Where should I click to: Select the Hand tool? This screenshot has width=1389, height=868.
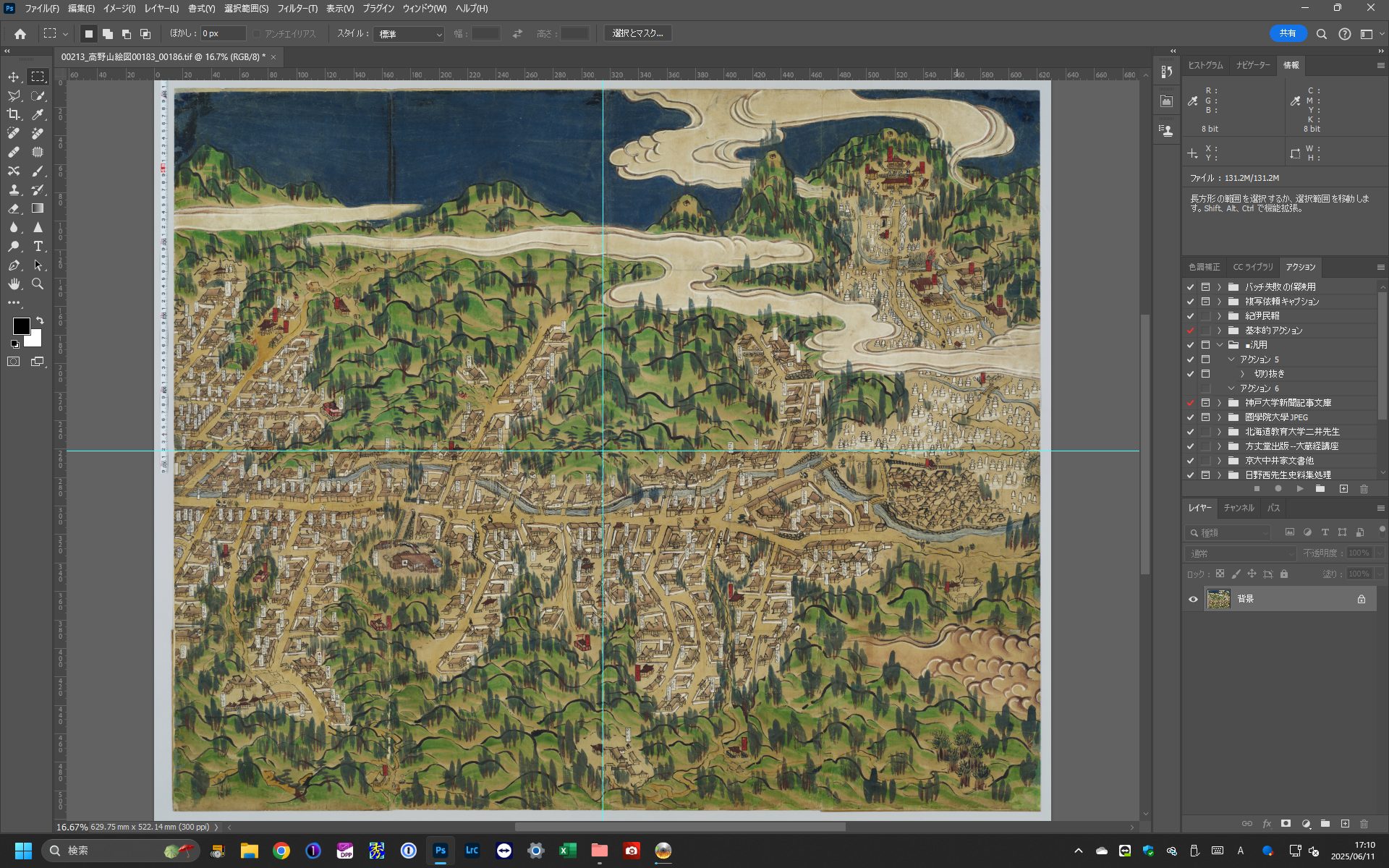coord(14,284)
